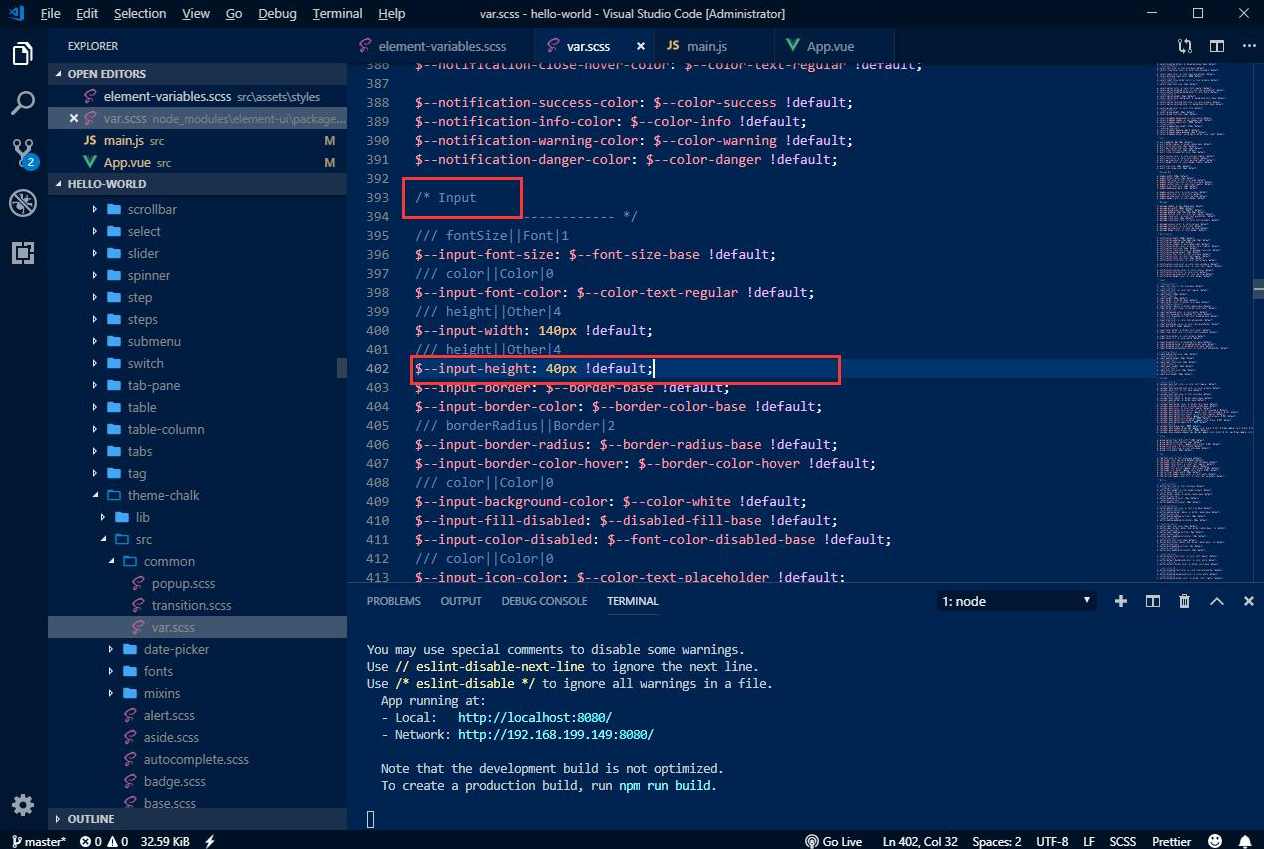Add a new terminal with the plus icon
The image size is (1264, 849).
[x=1120, y=600]
